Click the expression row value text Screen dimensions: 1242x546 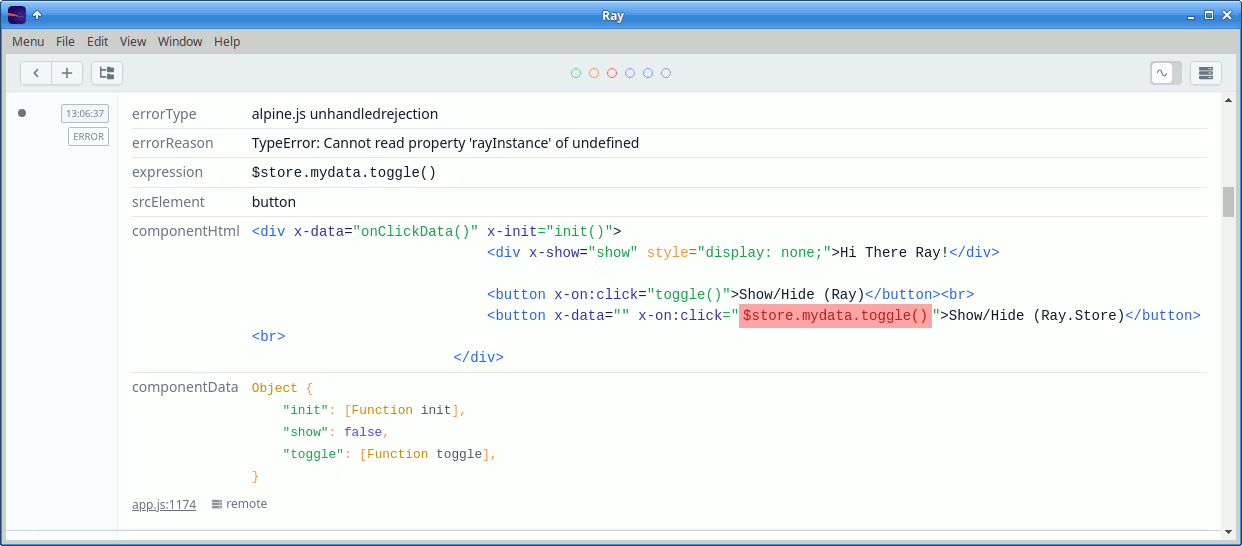coord(344,173)
